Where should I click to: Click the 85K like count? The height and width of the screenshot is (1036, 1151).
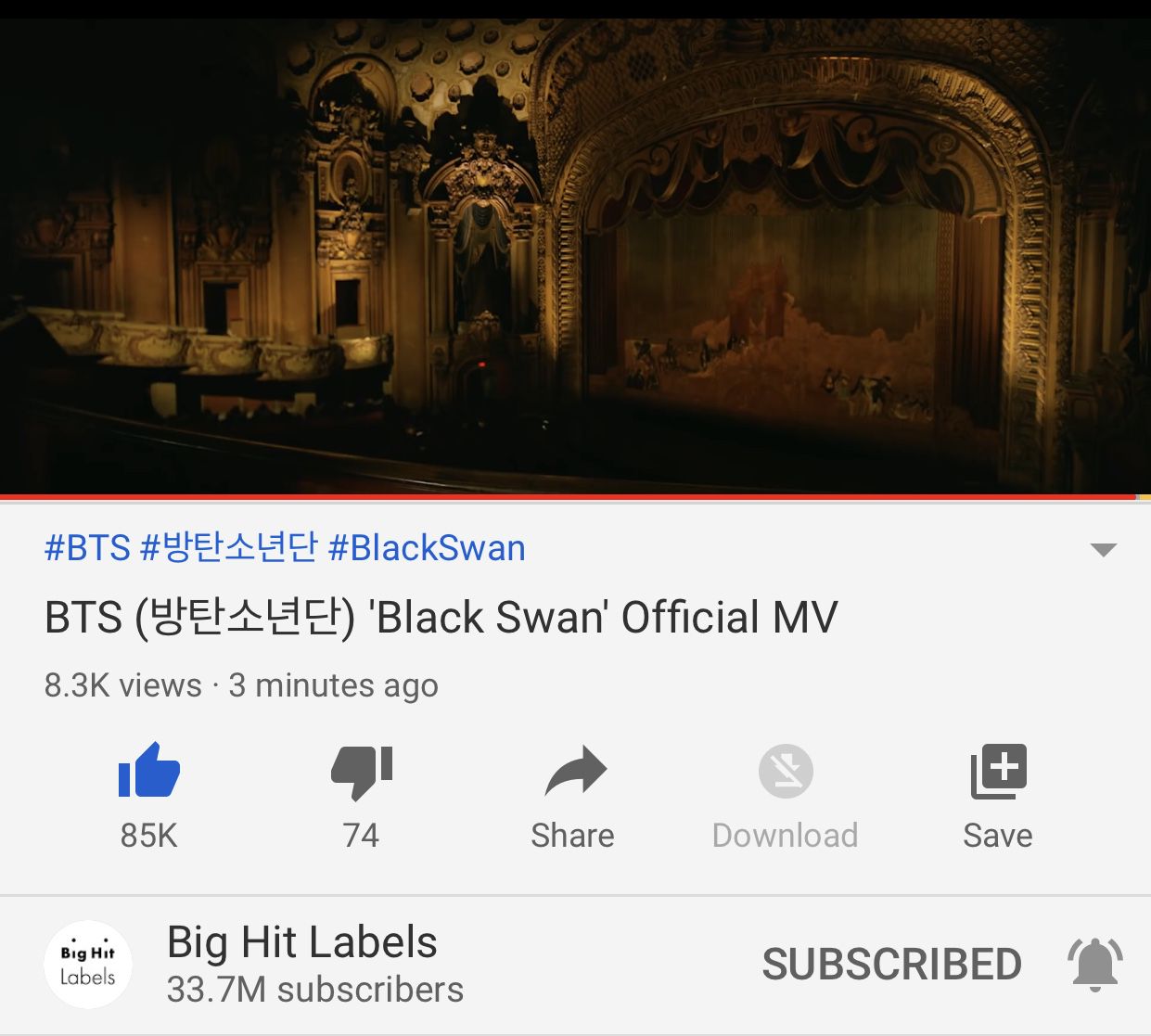click(x=148, y=836)
